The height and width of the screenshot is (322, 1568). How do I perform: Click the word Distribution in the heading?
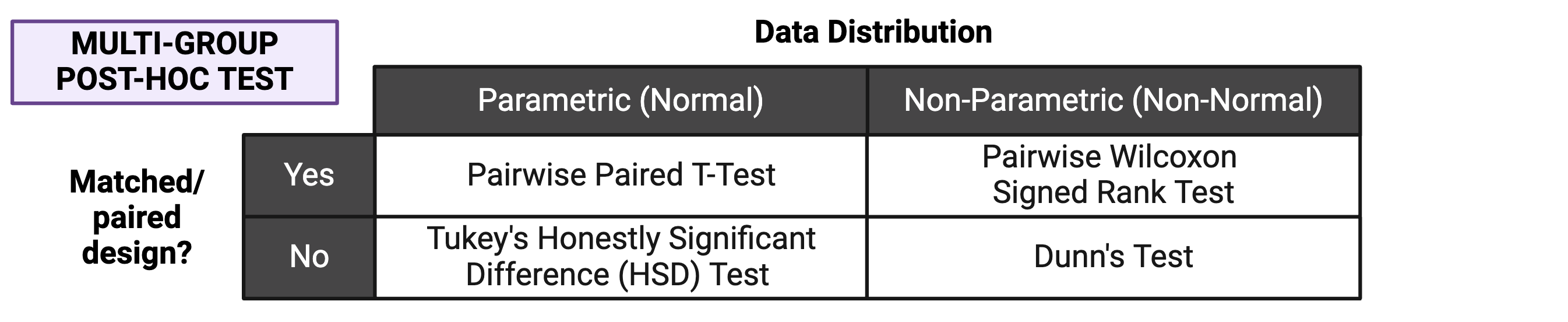(910, 32)
